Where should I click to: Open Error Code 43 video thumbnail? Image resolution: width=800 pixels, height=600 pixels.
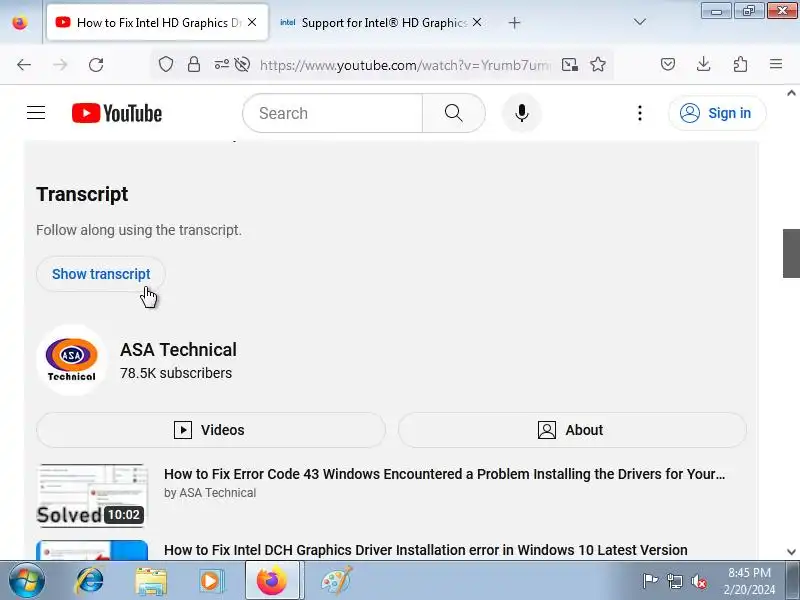[92, 495]
